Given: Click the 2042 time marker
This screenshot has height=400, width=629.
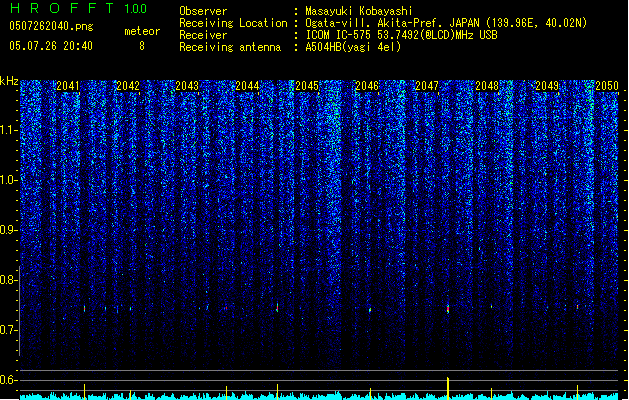Looking at the screenshot, I should click(128, 86).
